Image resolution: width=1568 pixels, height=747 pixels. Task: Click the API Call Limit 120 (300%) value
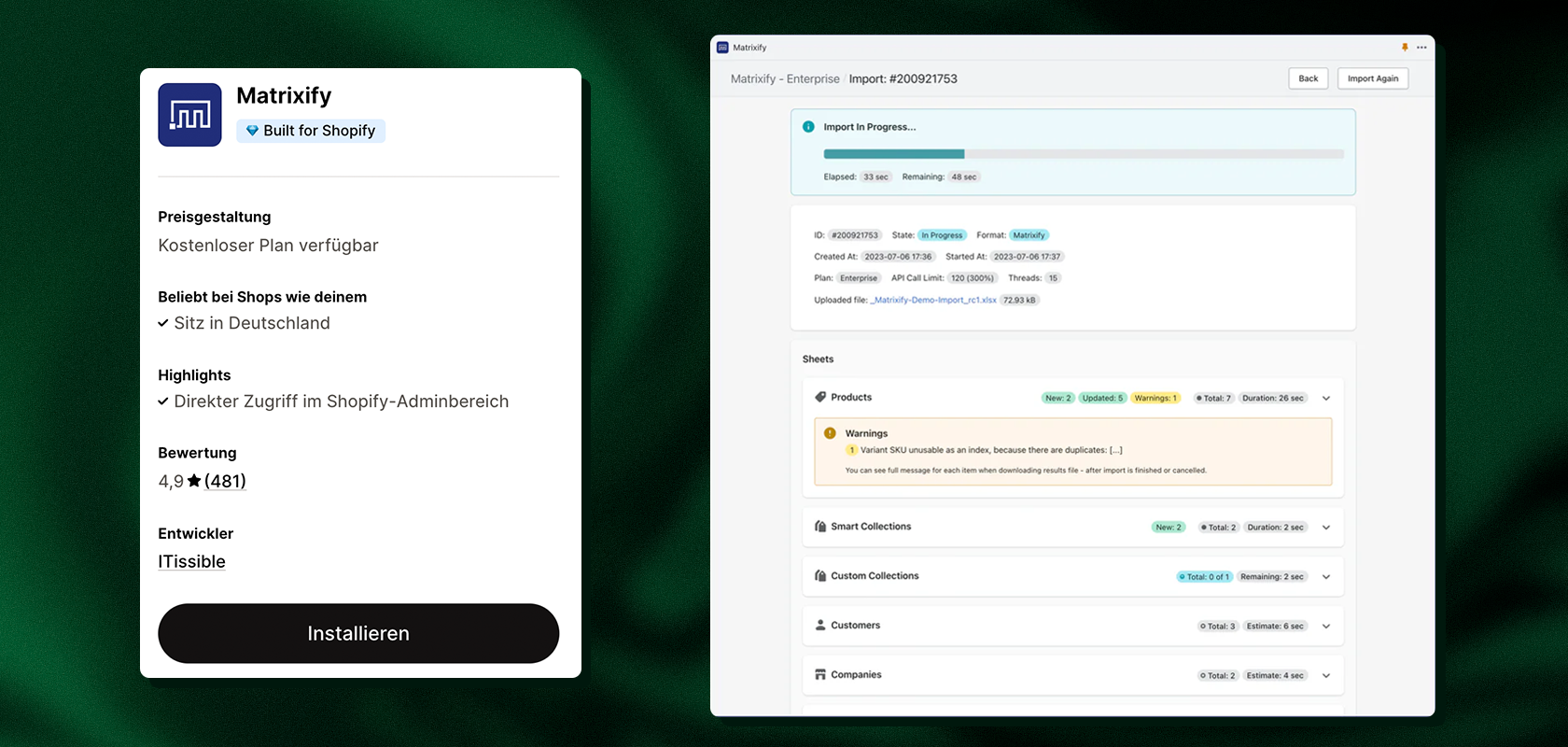tap(973, 278)
